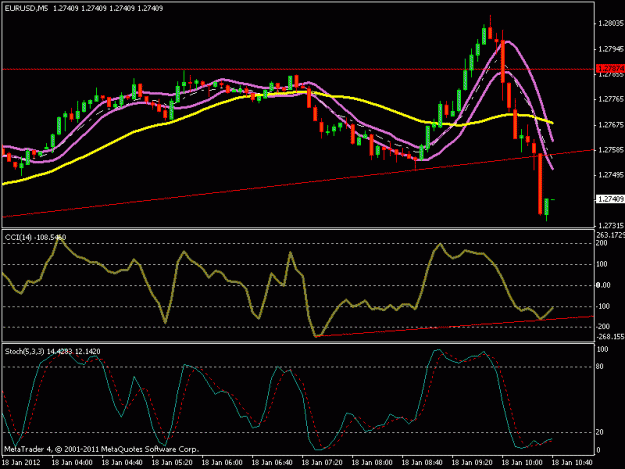Screen dimensions: 625x469
Task: Click the 1.27585 price scale value
Action: (611, 150)
